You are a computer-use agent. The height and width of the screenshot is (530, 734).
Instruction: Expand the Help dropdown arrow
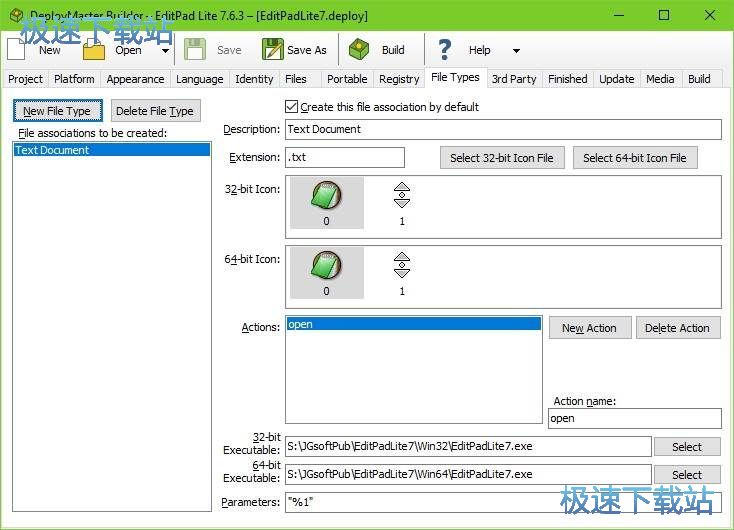click(516, 51)
